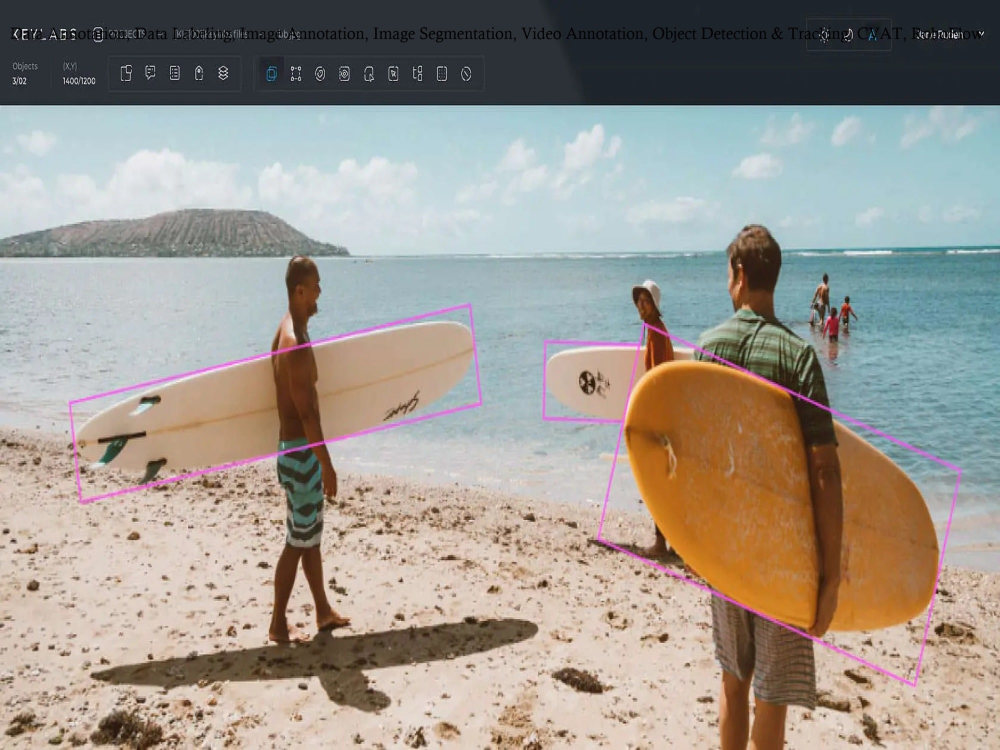Viewport: 1000px width, 750px height.
Task: Select the white longboard annotation box
Action: [x=276, y=403]
